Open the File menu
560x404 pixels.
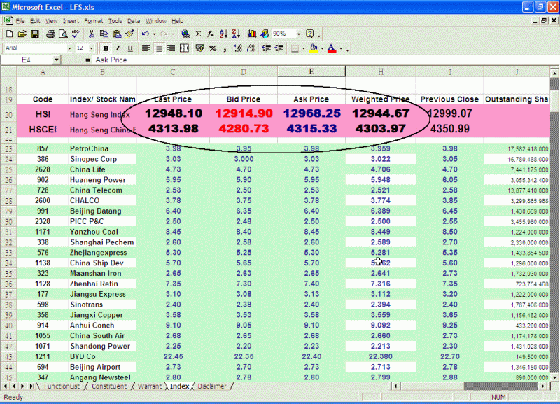[x=20, y=21]
